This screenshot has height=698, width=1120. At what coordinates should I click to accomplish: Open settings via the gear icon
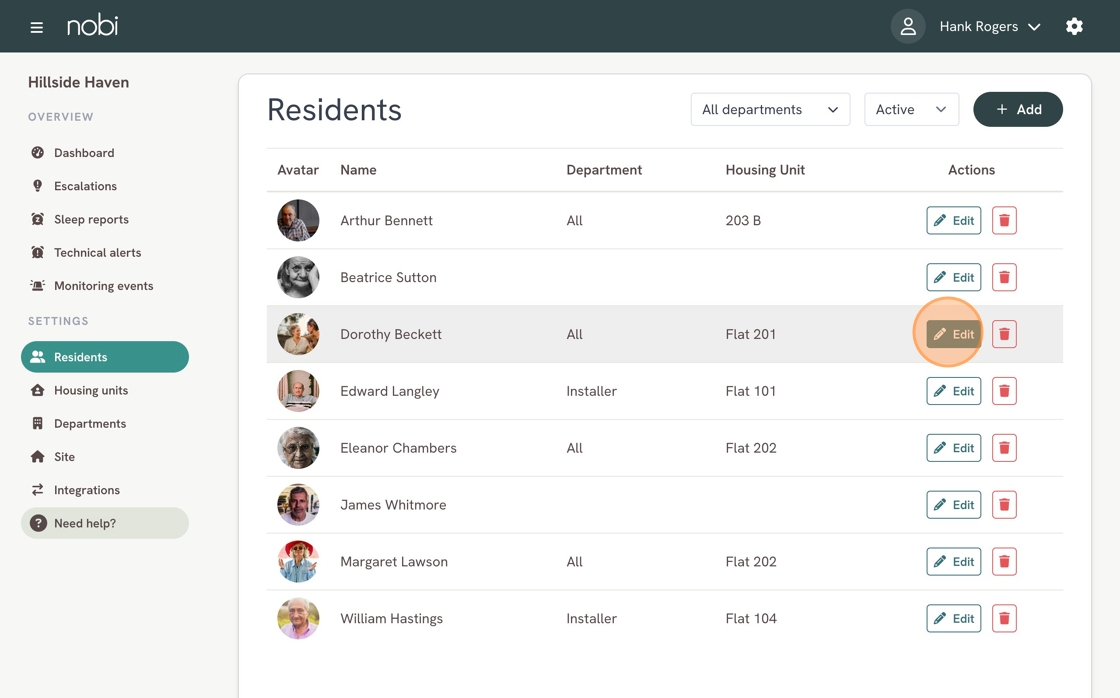coord(1074,27)
